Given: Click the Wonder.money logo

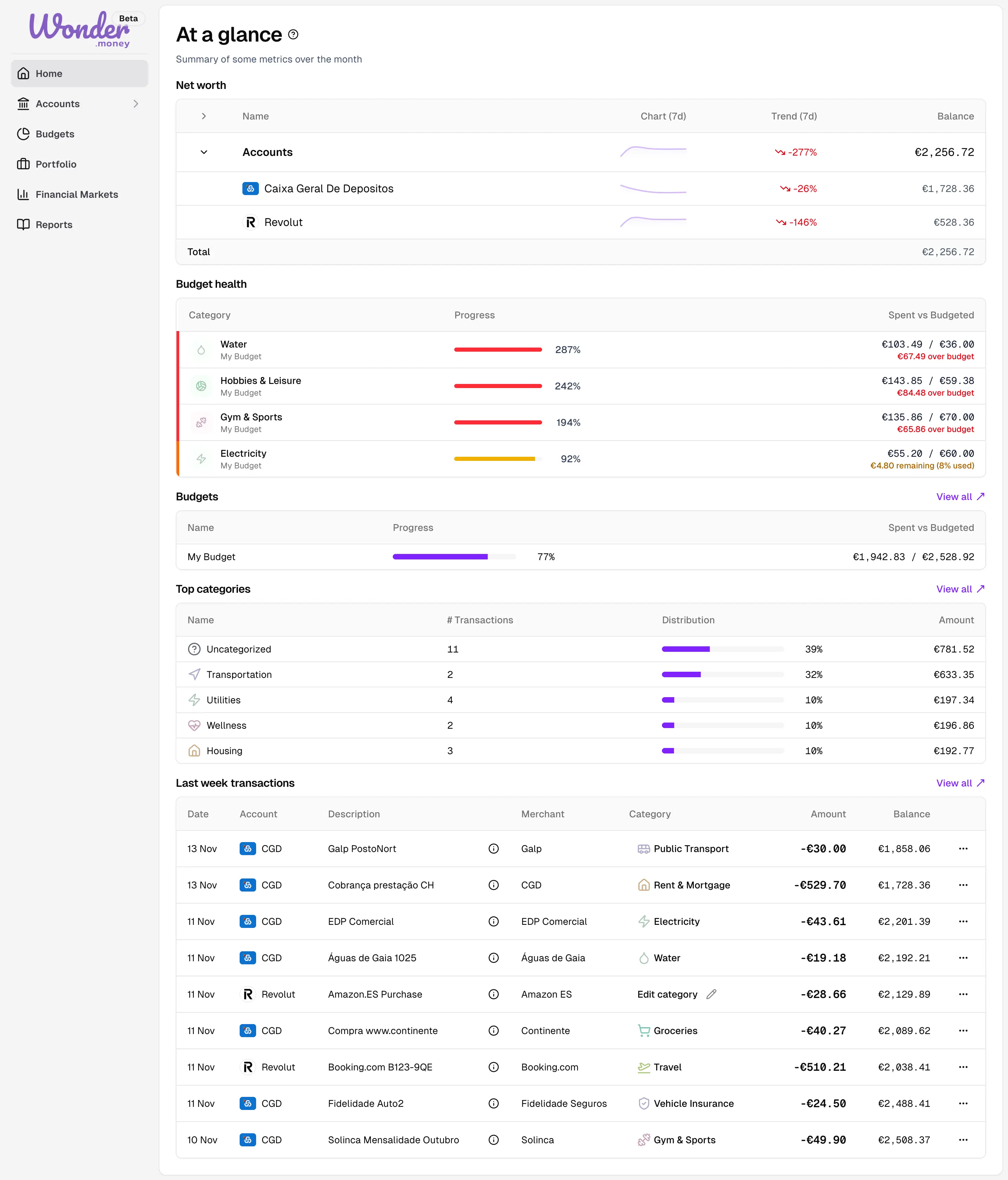Looking at the screenshot, I should click(x=80, y=29).
